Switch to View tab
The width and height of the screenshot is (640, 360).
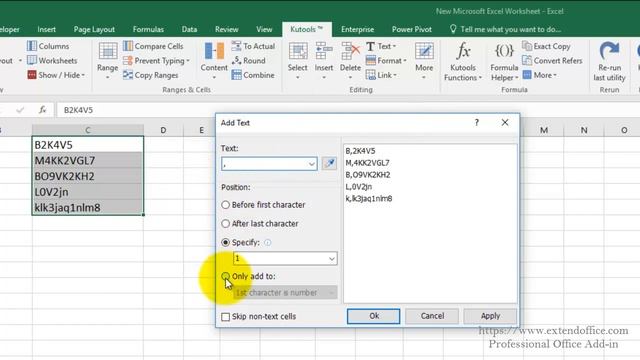[264, 29]
